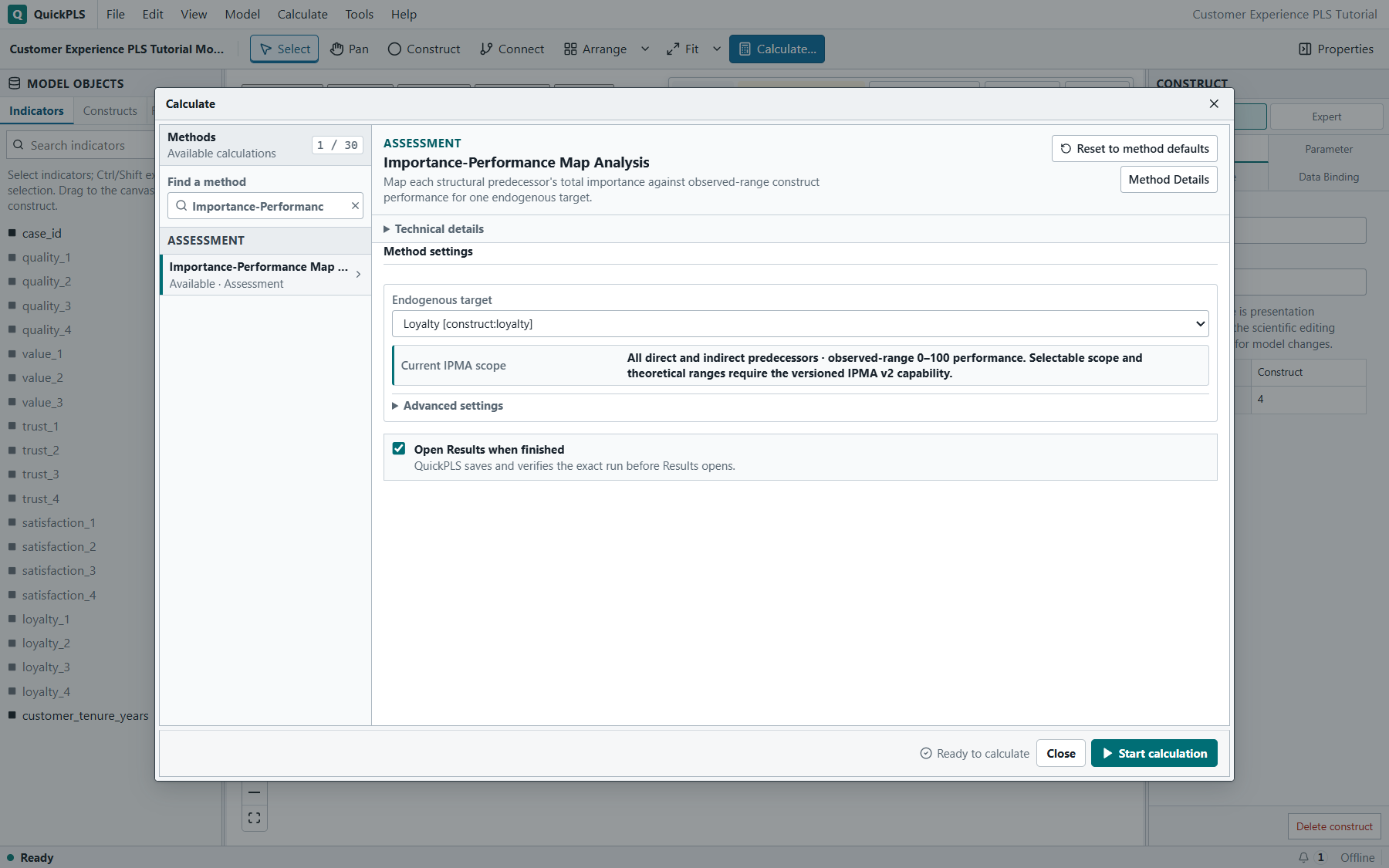
Task: Click the Search indicators field
Action: point(81,145)
